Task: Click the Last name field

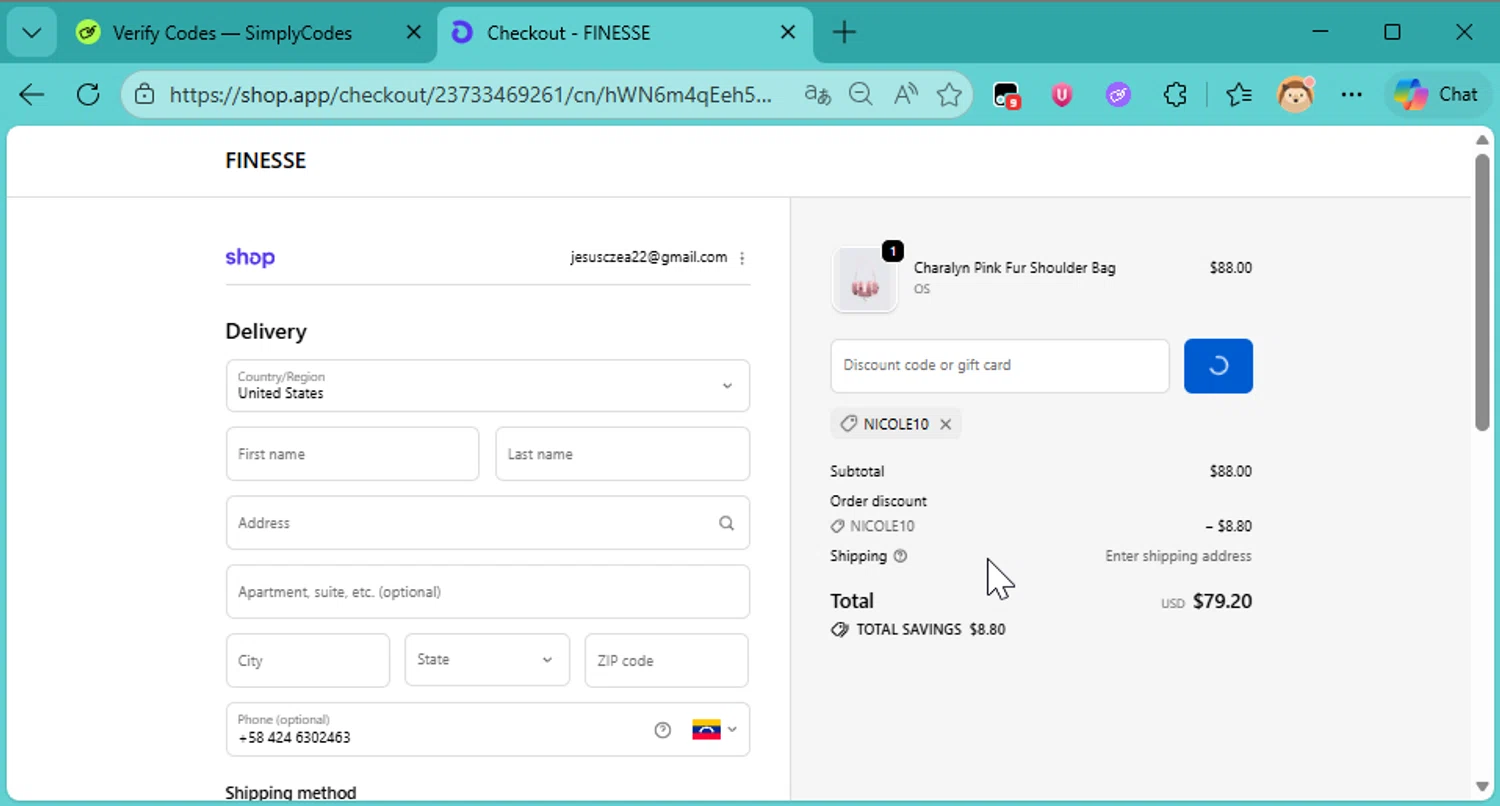Action: tap(622, 454)
